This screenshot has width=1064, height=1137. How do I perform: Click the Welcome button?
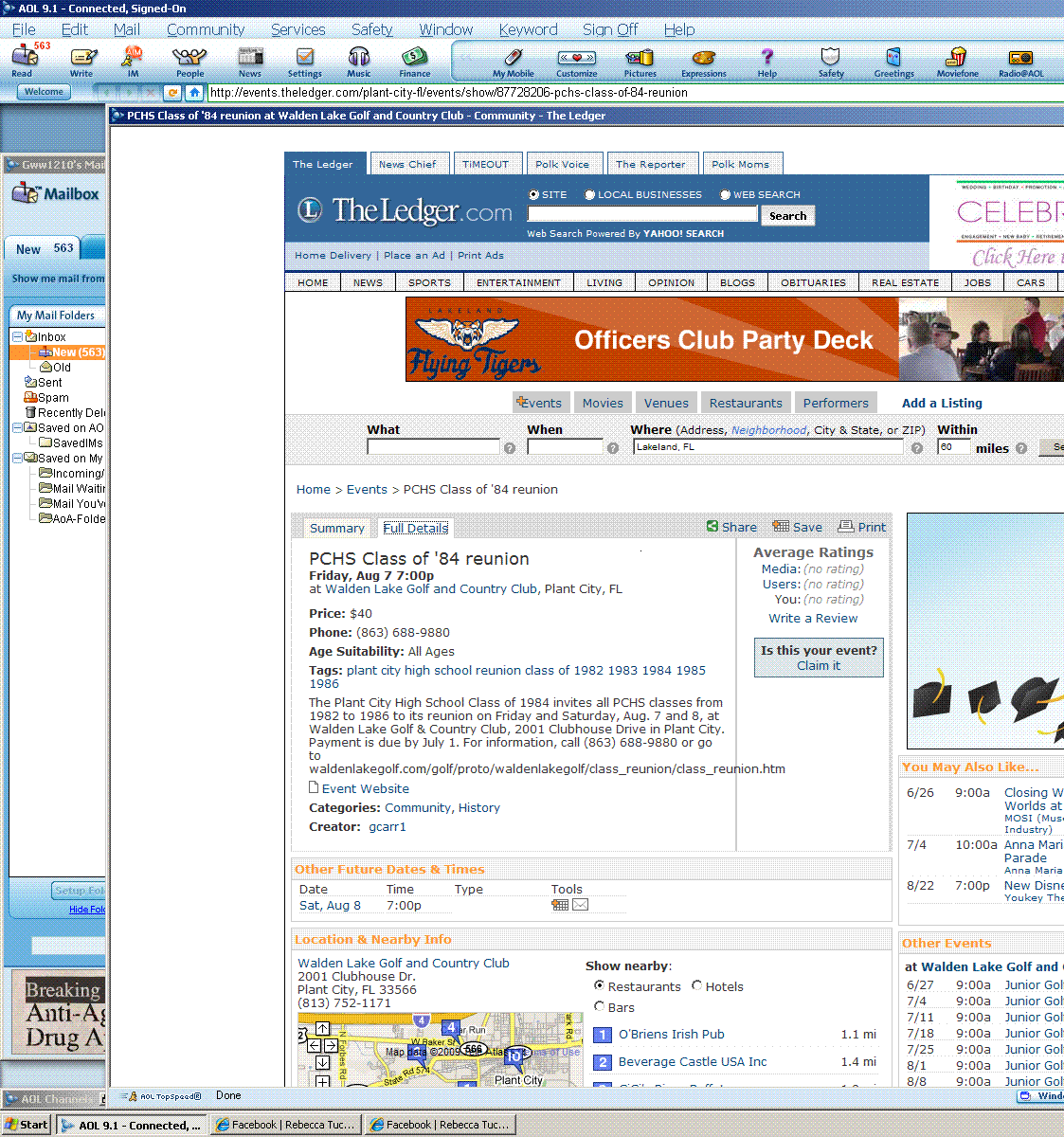(44, 92)
